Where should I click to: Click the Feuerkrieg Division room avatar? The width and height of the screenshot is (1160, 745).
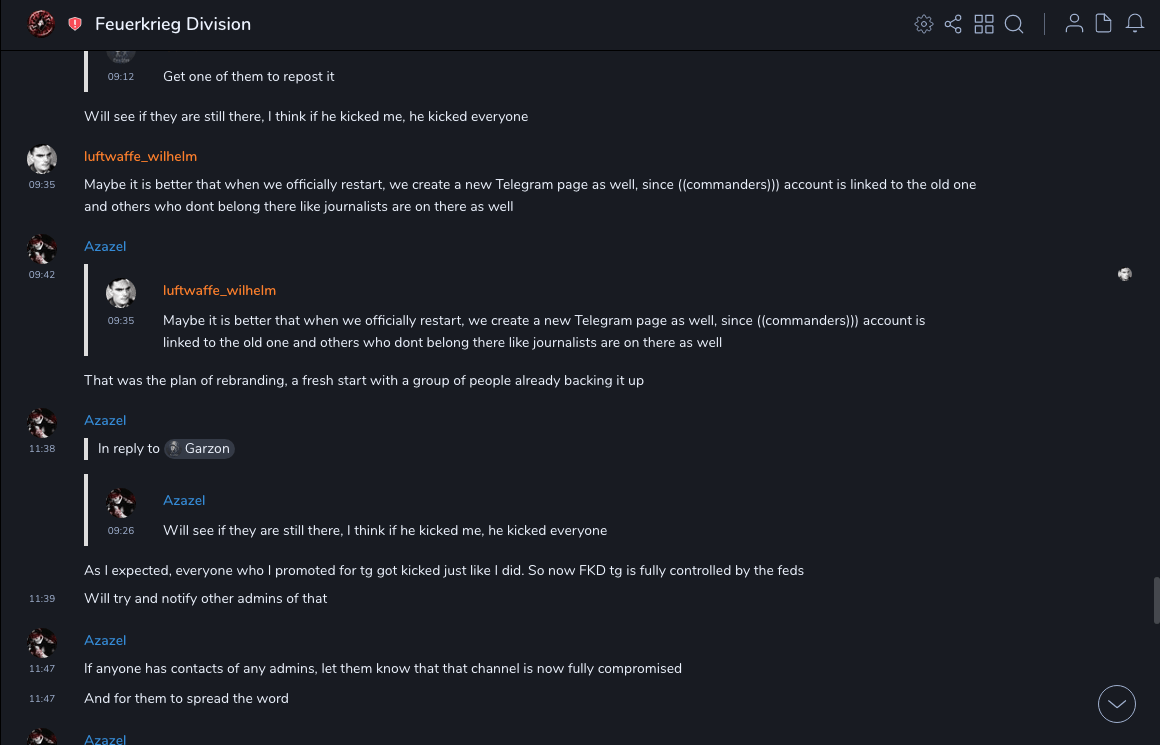coord(41,24)
